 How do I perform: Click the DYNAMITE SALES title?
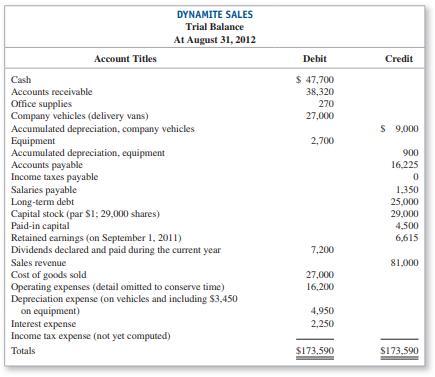pos(215,15)
